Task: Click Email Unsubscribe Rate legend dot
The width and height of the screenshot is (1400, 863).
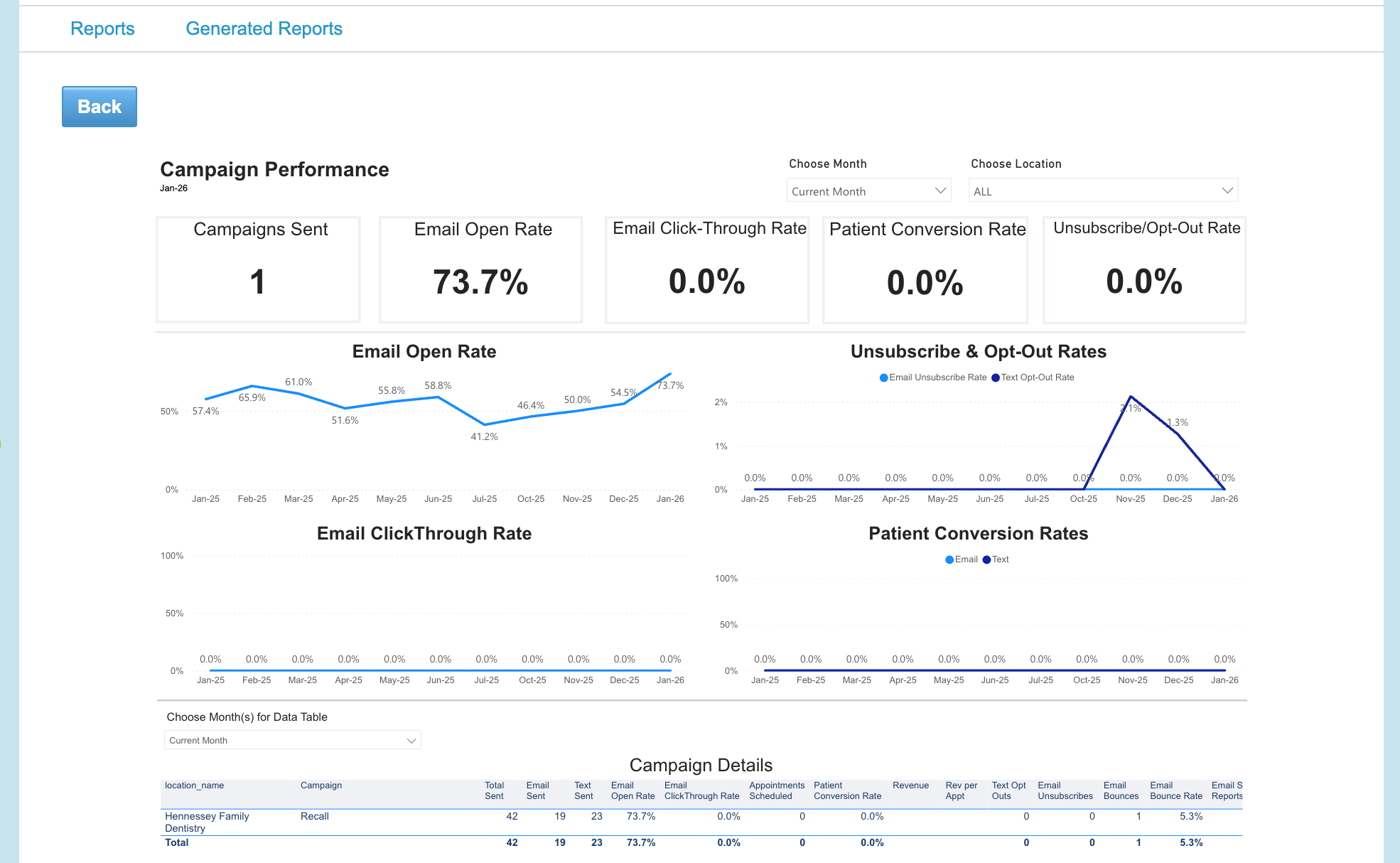Action: pos(884,377)
